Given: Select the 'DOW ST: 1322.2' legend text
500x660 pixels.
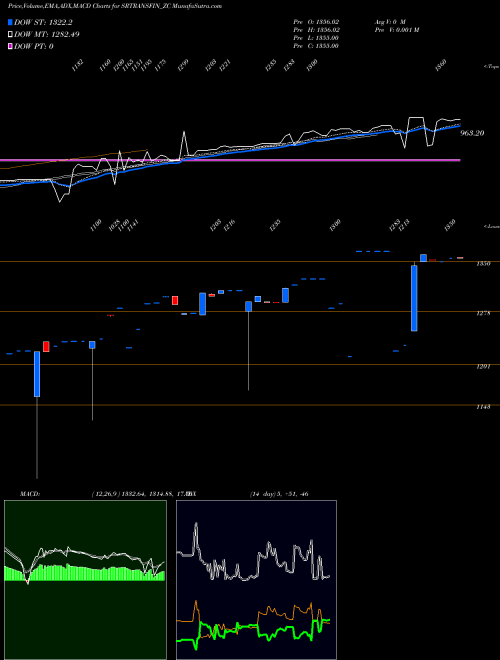Looking at the screenshot, I should click(43, 22).
